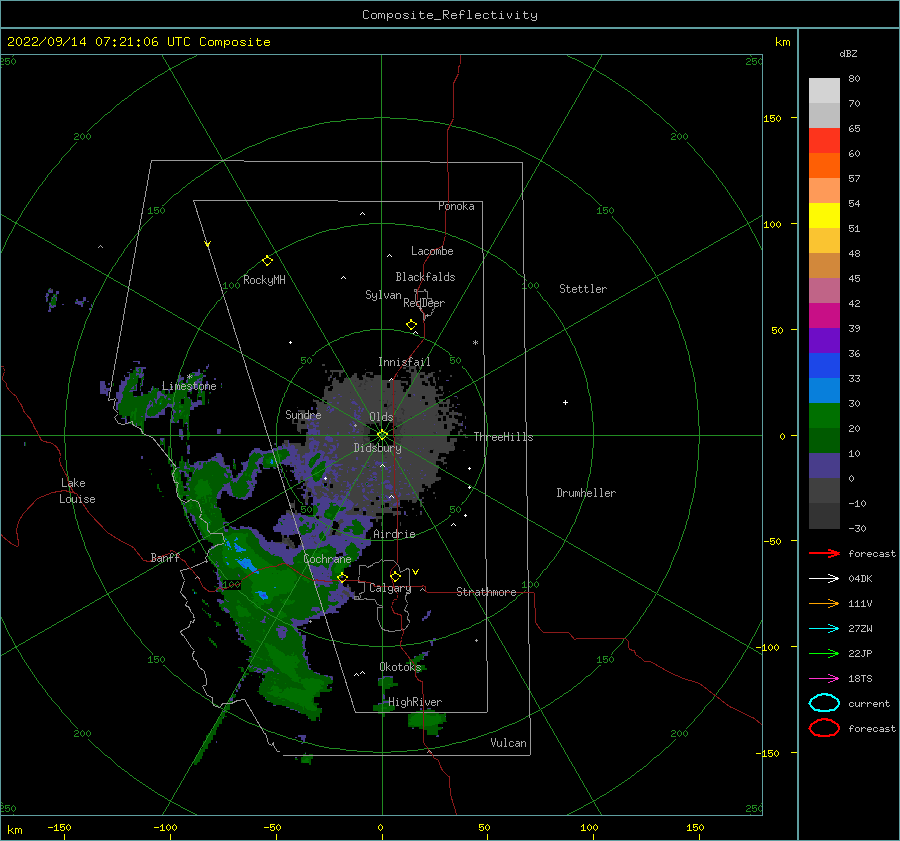Click the Ponoka city label

coord(456,206)
